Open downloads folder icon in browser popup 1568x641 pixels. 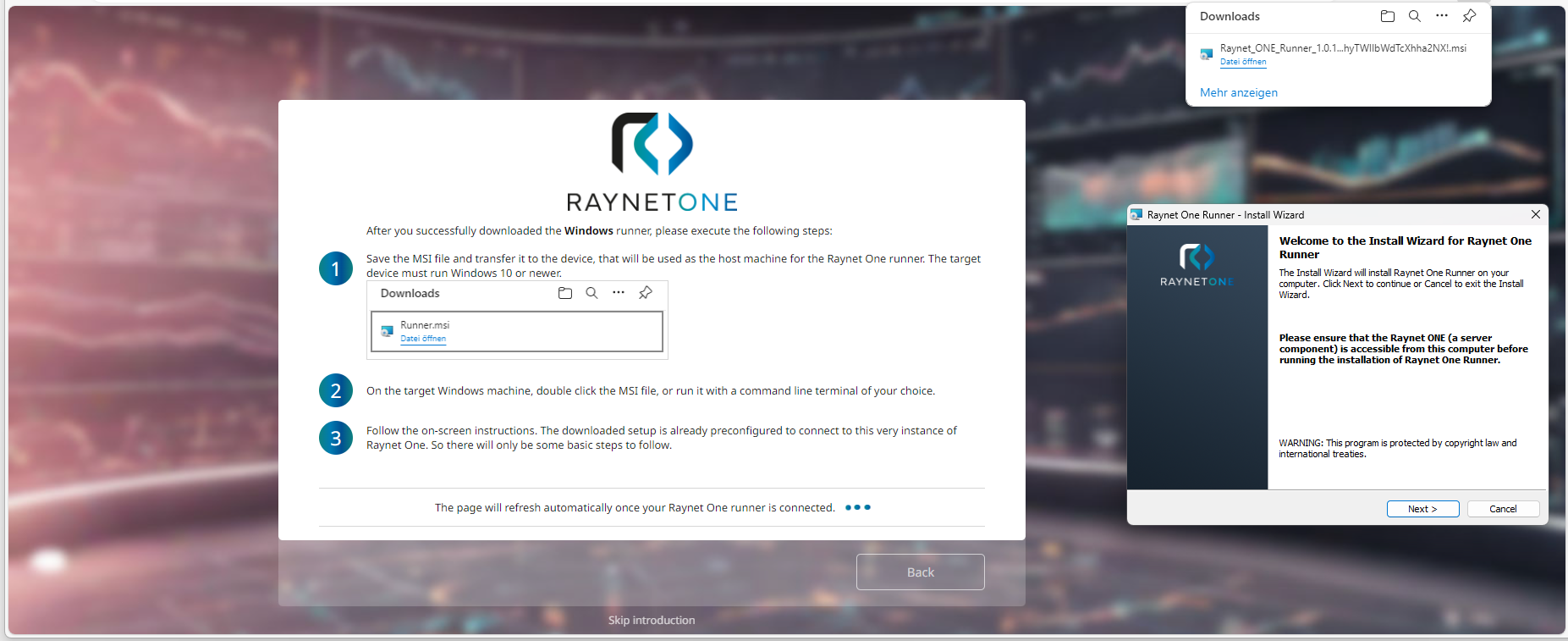(x=1387, y=16)
